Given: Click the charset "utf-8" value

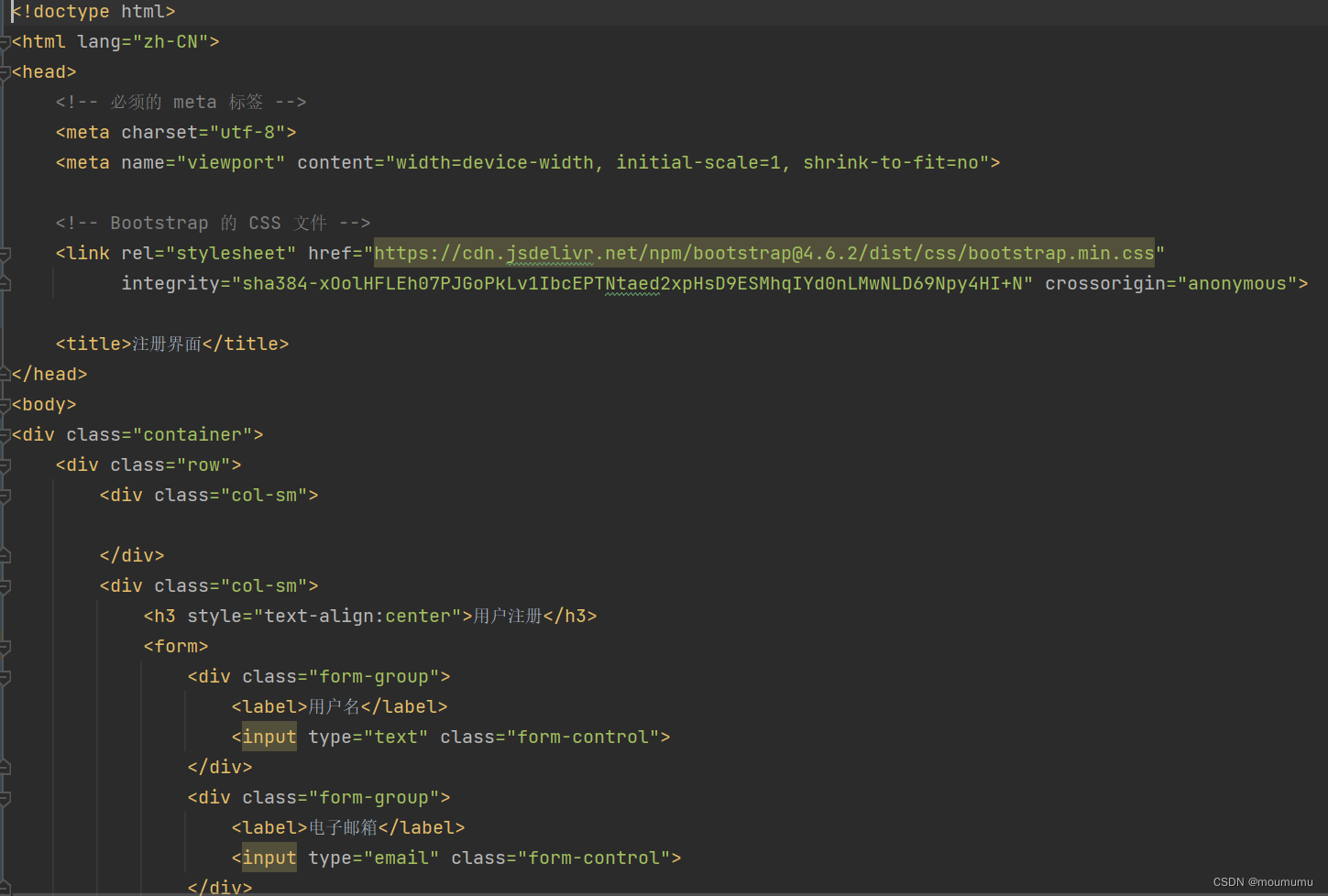Looking at the screenshot, I should click(247, 133).
